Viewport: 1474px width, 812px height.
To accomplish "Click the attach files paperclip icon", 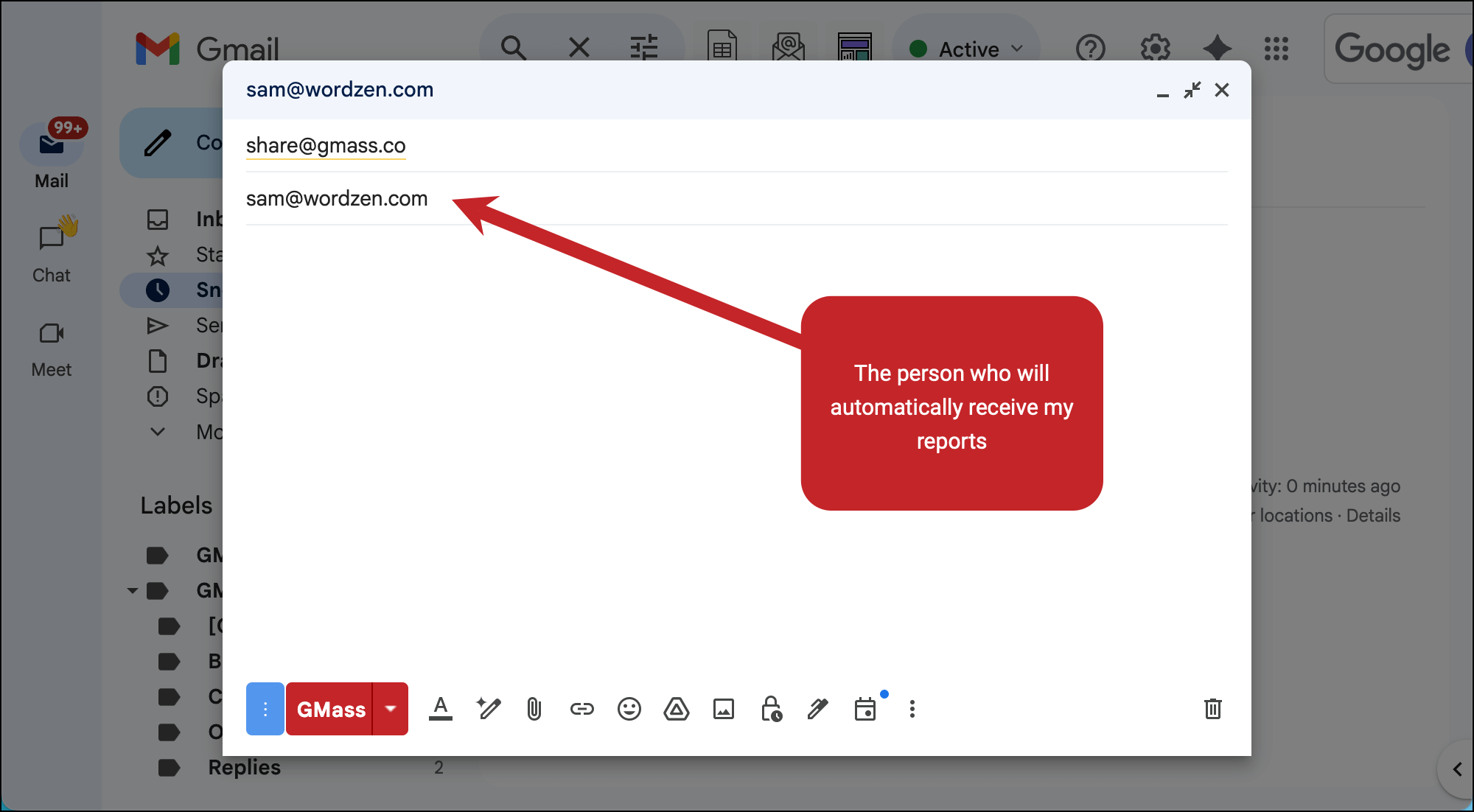I will point(534,710).
